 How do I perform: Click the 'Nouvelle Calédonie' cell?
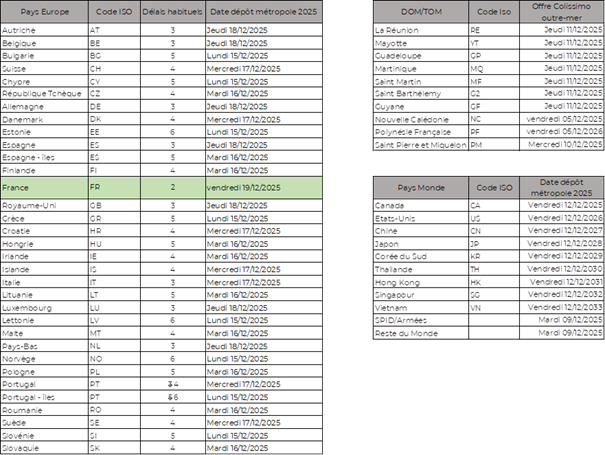[x=421, y=119]
